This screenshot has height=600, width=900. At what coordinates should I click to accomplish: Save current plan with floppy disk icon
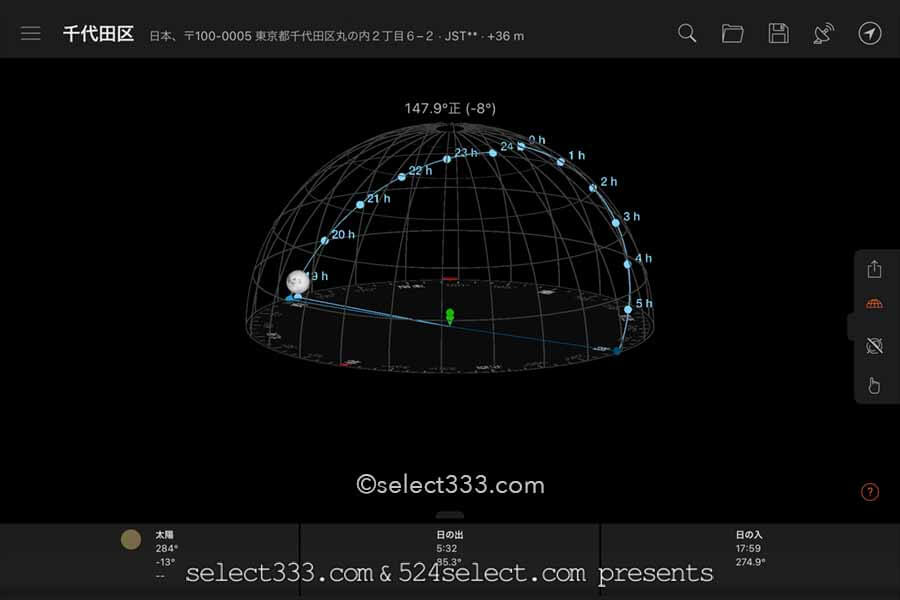click(x=778, y=33)
